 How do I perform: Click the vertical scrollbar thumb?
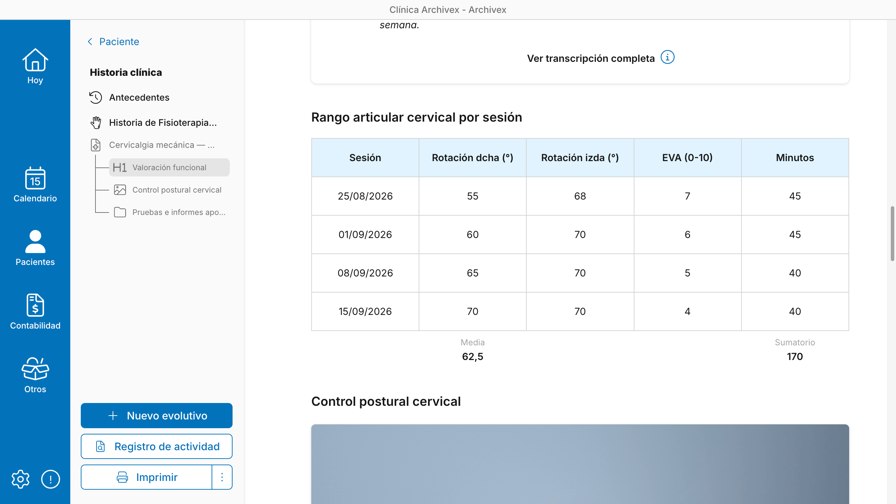[x=892, y=233]
